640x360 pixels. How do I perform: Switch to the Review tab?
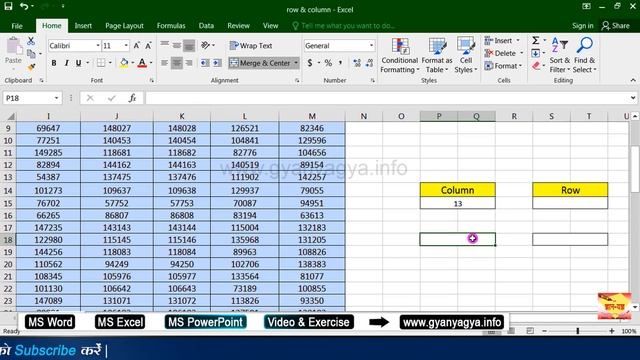(238, 26)
